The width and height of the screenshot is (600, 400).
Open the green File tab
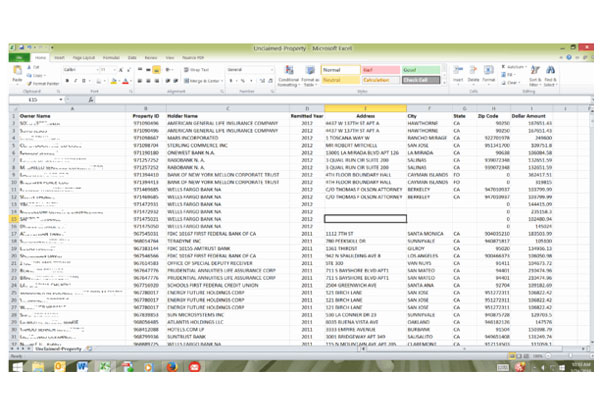(19, 57)
